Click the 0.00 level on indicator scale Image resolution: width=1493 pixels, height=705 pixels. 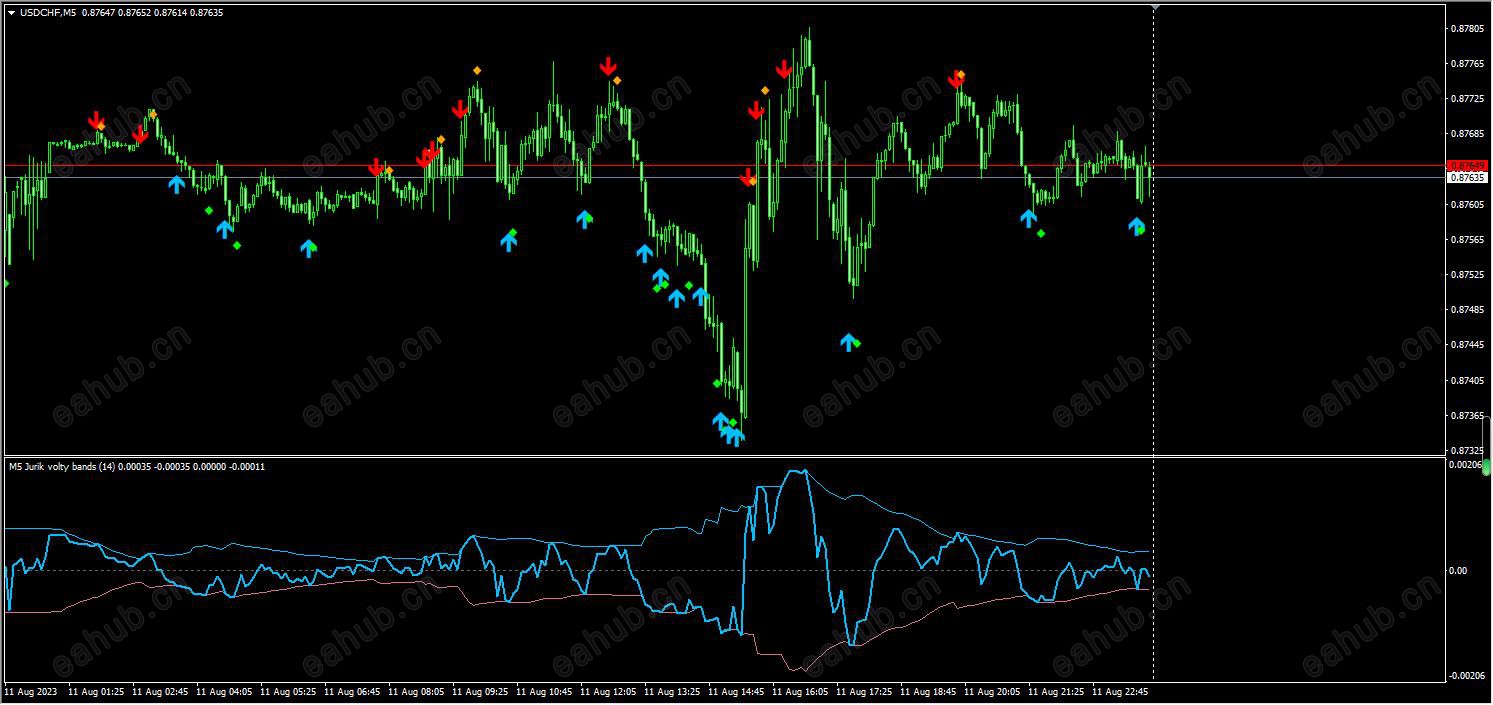(1459, 571)
